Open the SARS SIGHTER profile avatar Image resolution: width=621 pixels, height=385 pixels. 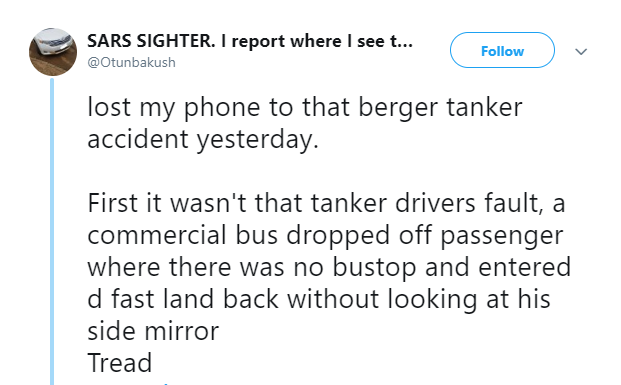[x=53, y=52]
